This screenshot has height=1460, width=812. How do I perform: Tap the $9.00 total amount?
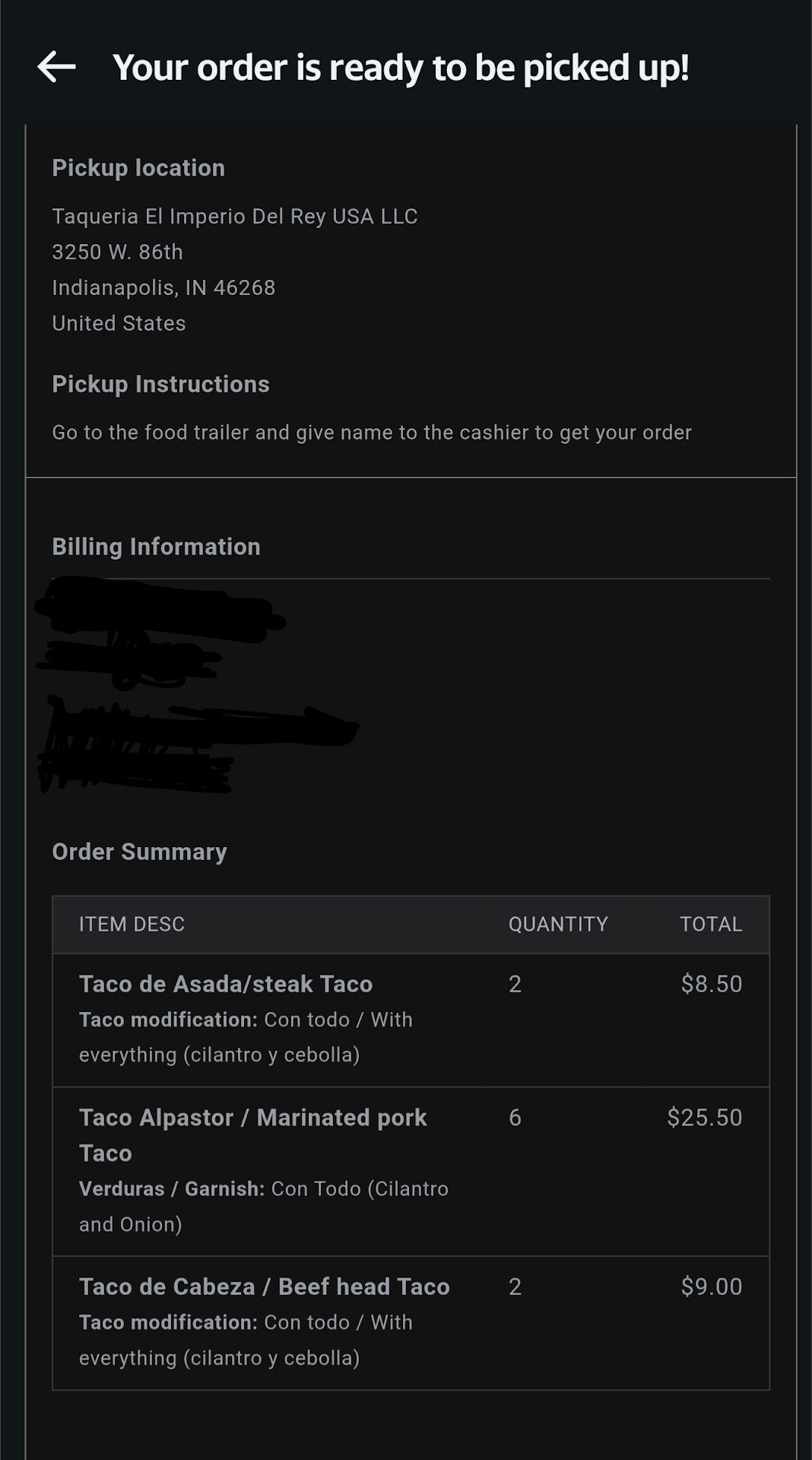[711, 1287]
